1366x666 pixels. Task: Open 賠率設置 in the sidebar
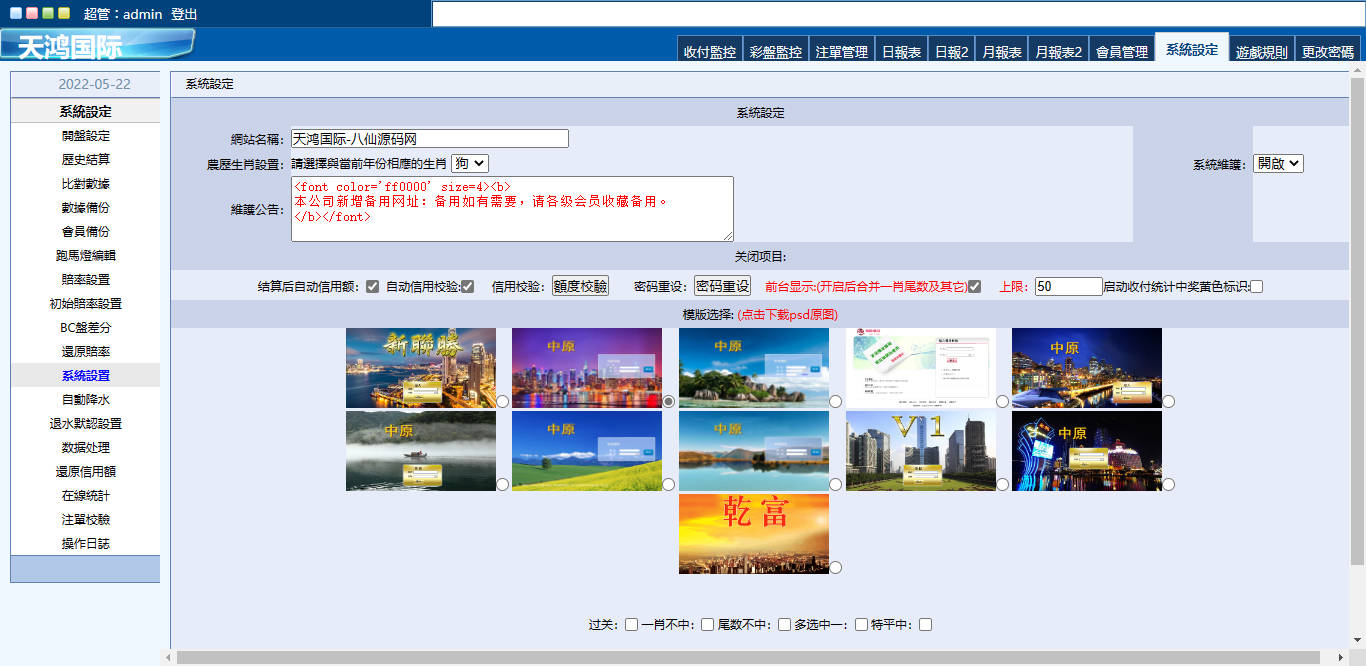click(x=85, y=279)
